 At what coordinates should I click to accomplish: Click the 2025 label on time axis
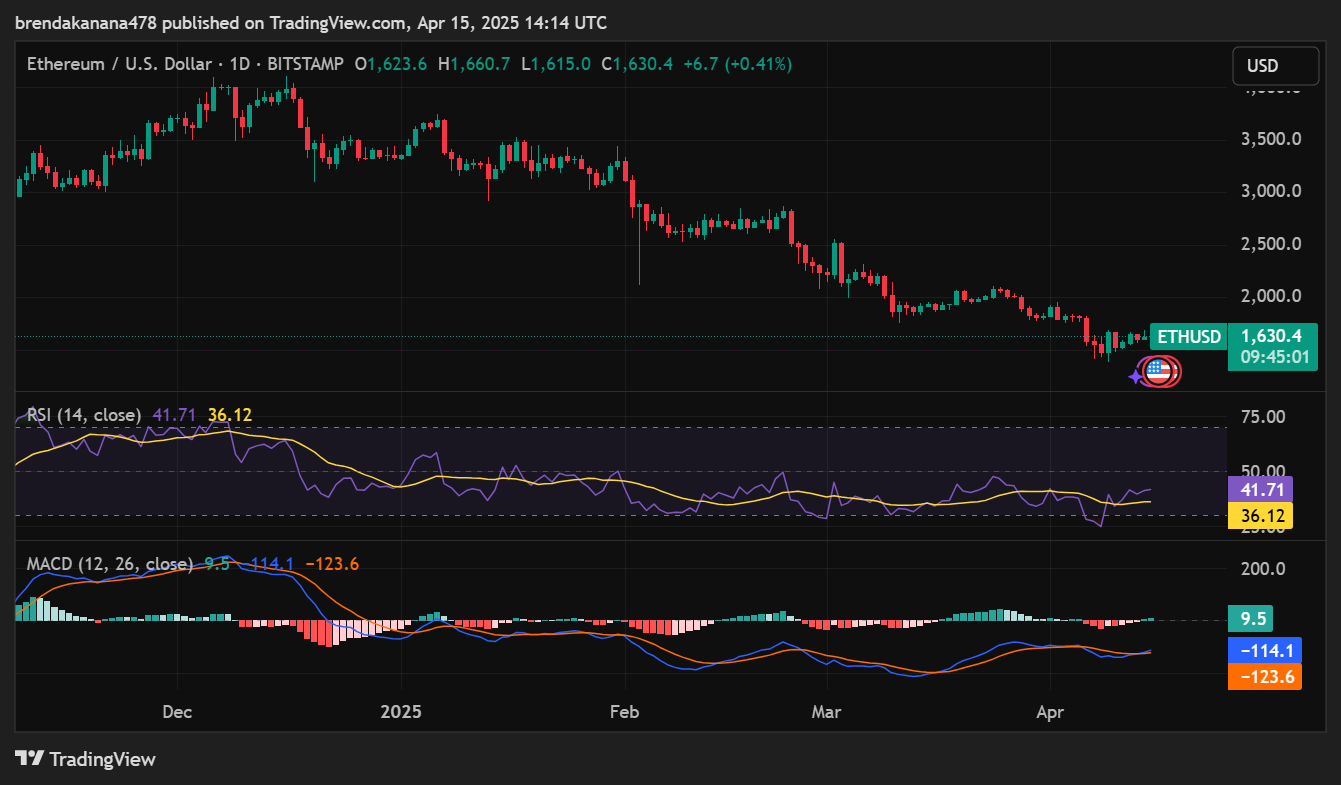[400, 713]
